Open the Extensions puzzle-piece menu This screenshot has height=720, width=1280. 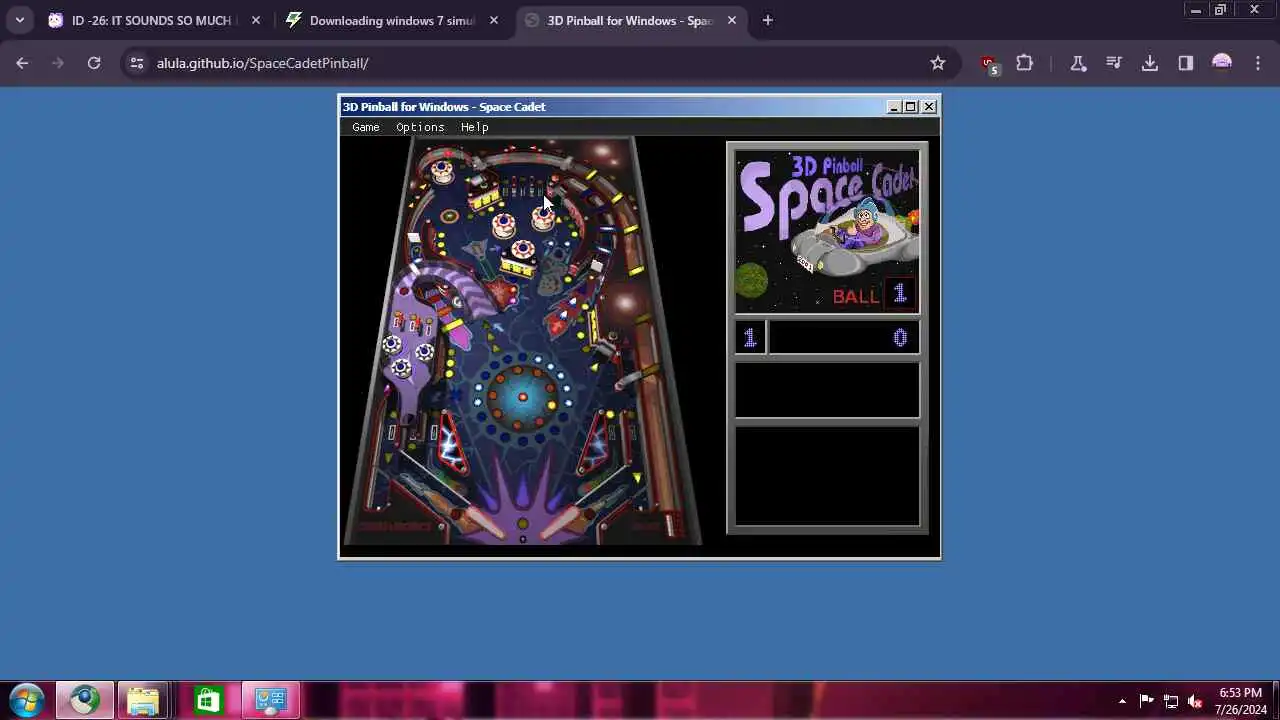[x=1024, y=63]
